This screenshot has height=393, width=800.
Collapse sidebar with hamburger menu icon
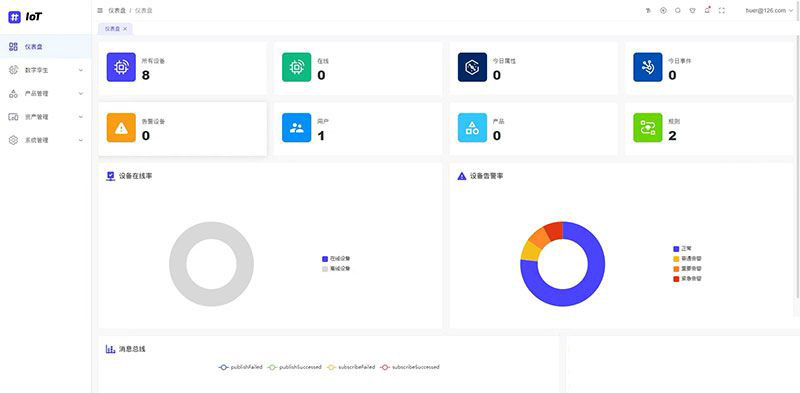coord(100,10)
